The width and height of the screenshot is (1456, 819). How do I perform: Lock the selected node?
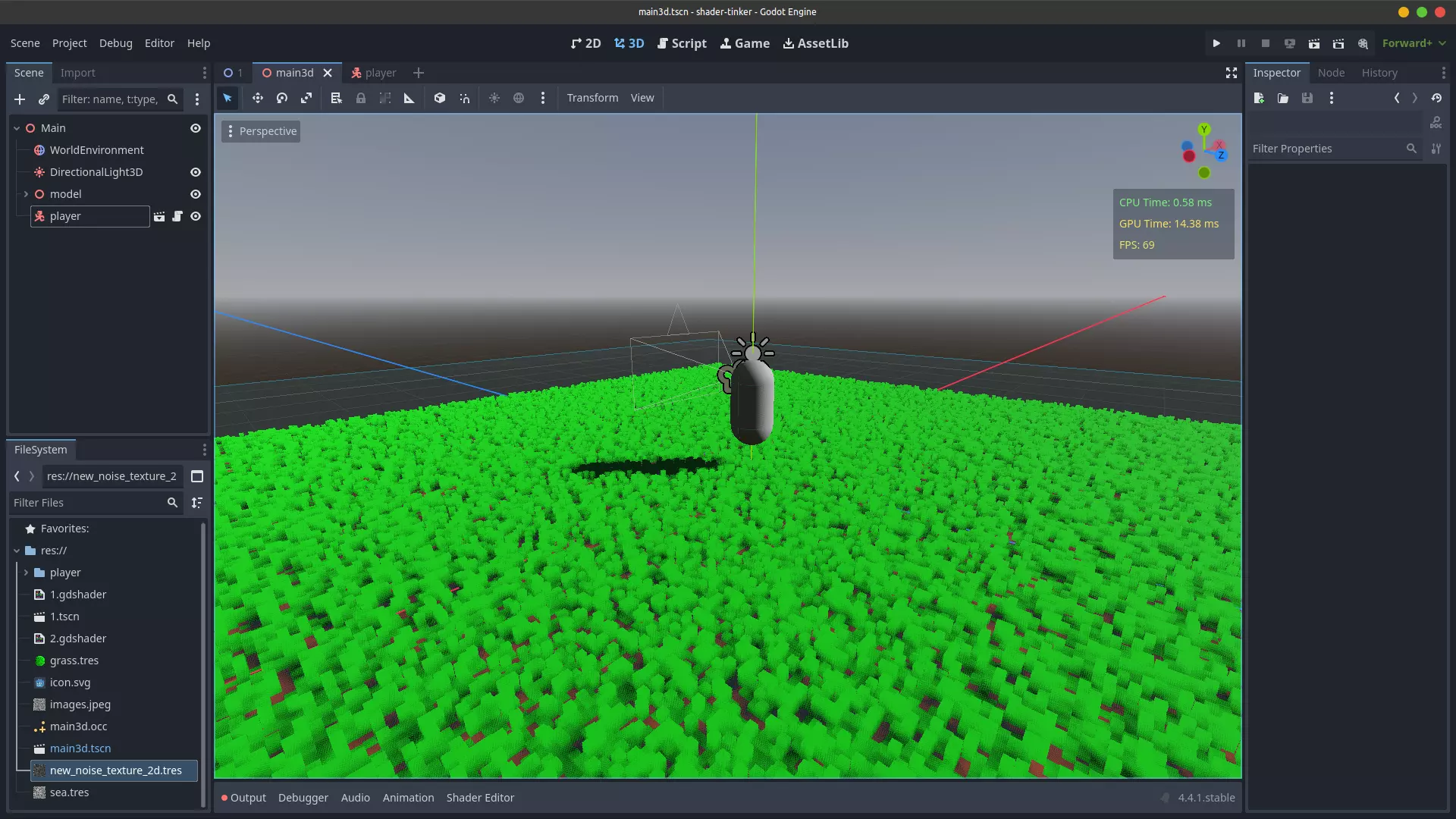click(361, 98)
